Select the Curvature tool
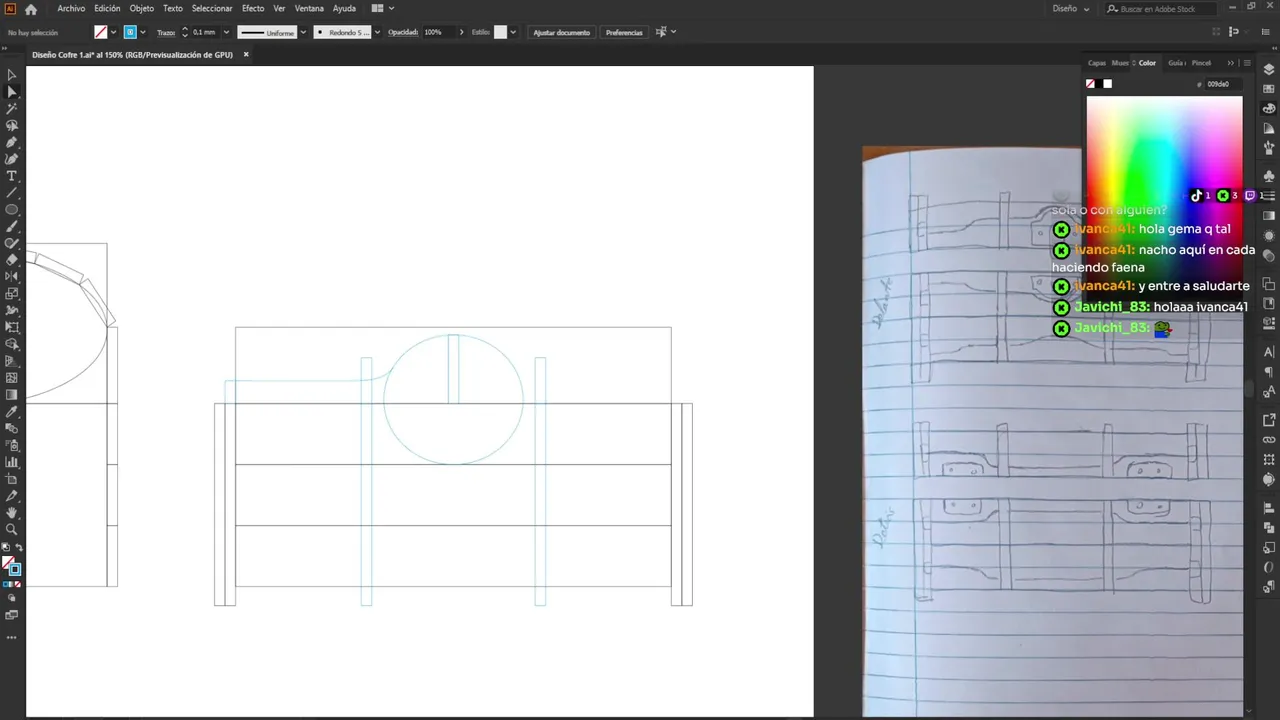Viewport: 1280px width, 720px height. pos(12,159)
